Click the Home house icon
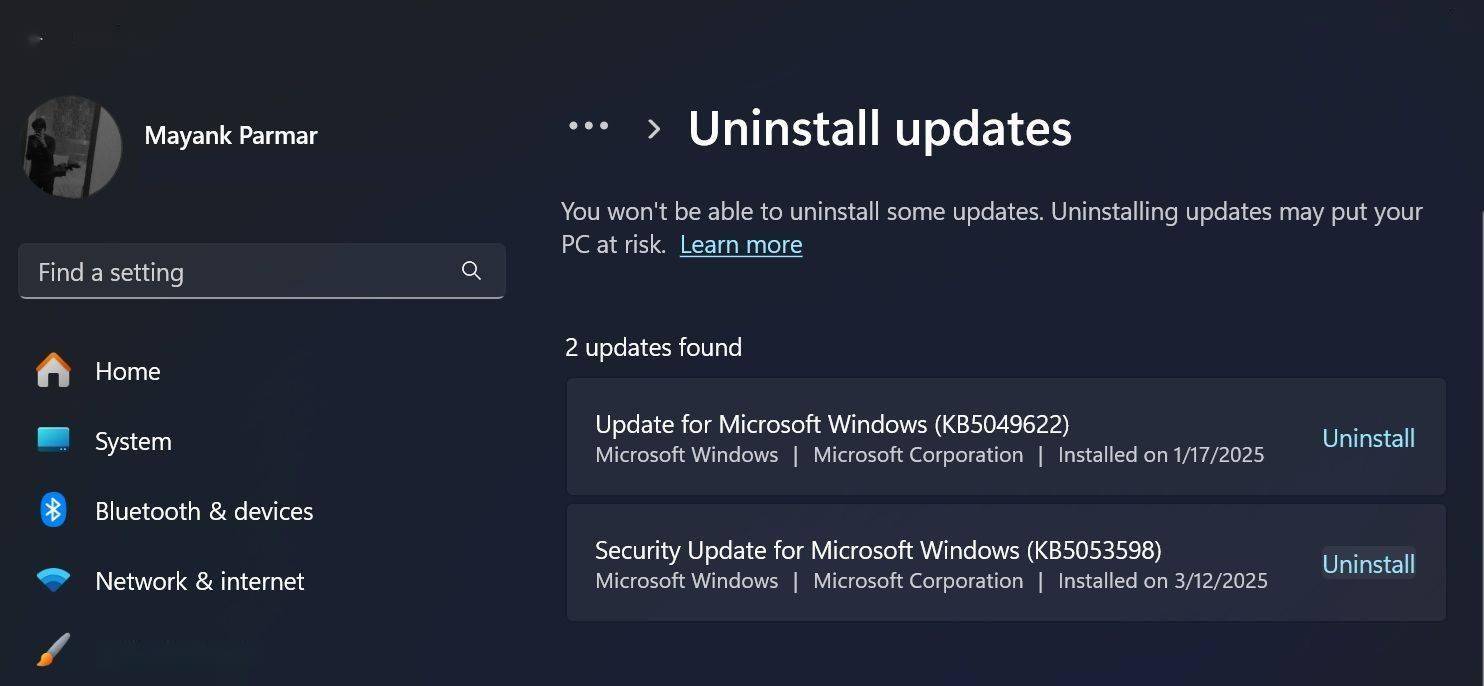The width and height of the screenshot is (1484, 686). pos(53,371)
